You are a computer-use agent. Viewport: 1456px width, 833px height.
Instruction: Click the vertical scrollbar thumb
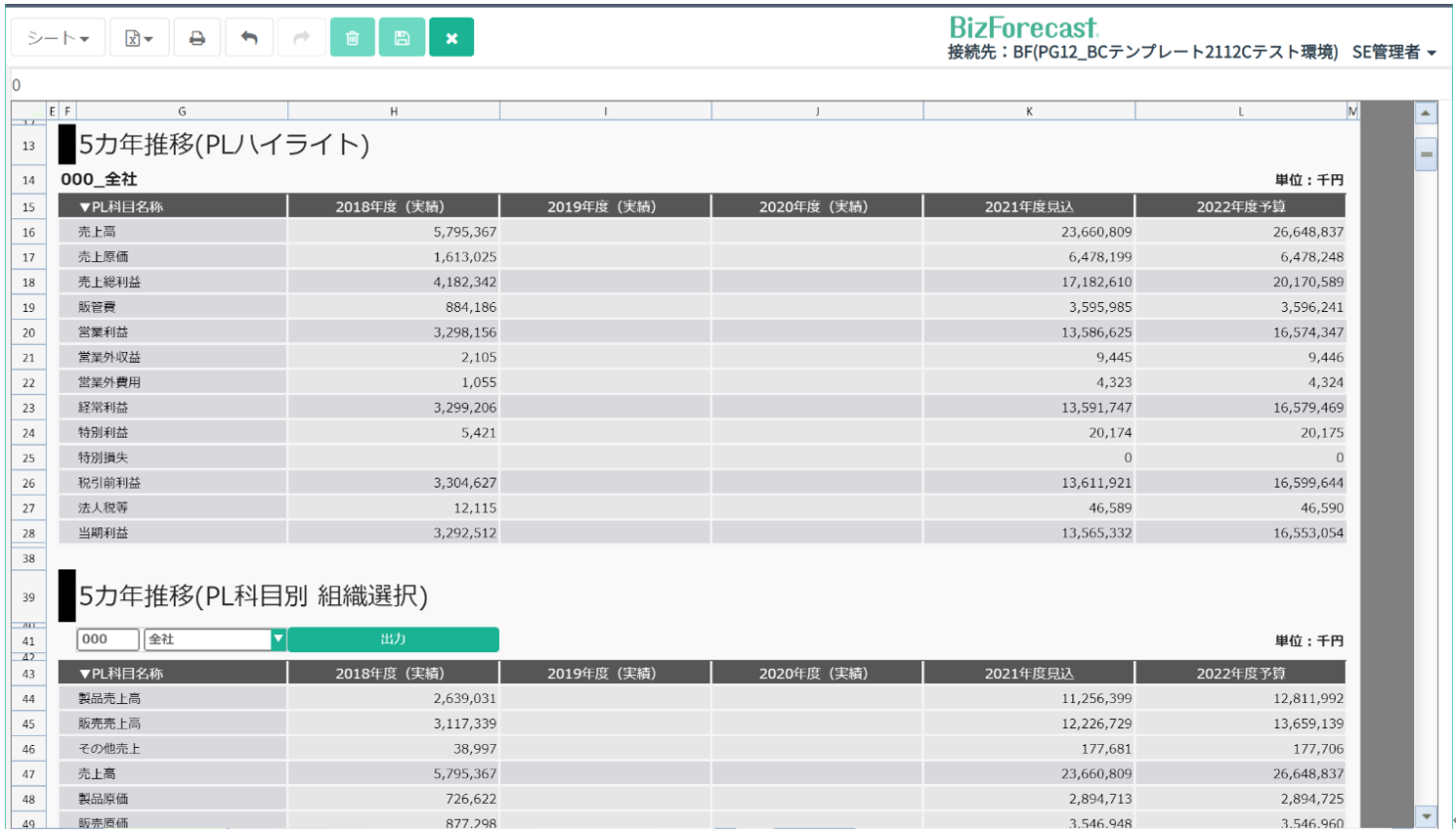coord(1426,154)
